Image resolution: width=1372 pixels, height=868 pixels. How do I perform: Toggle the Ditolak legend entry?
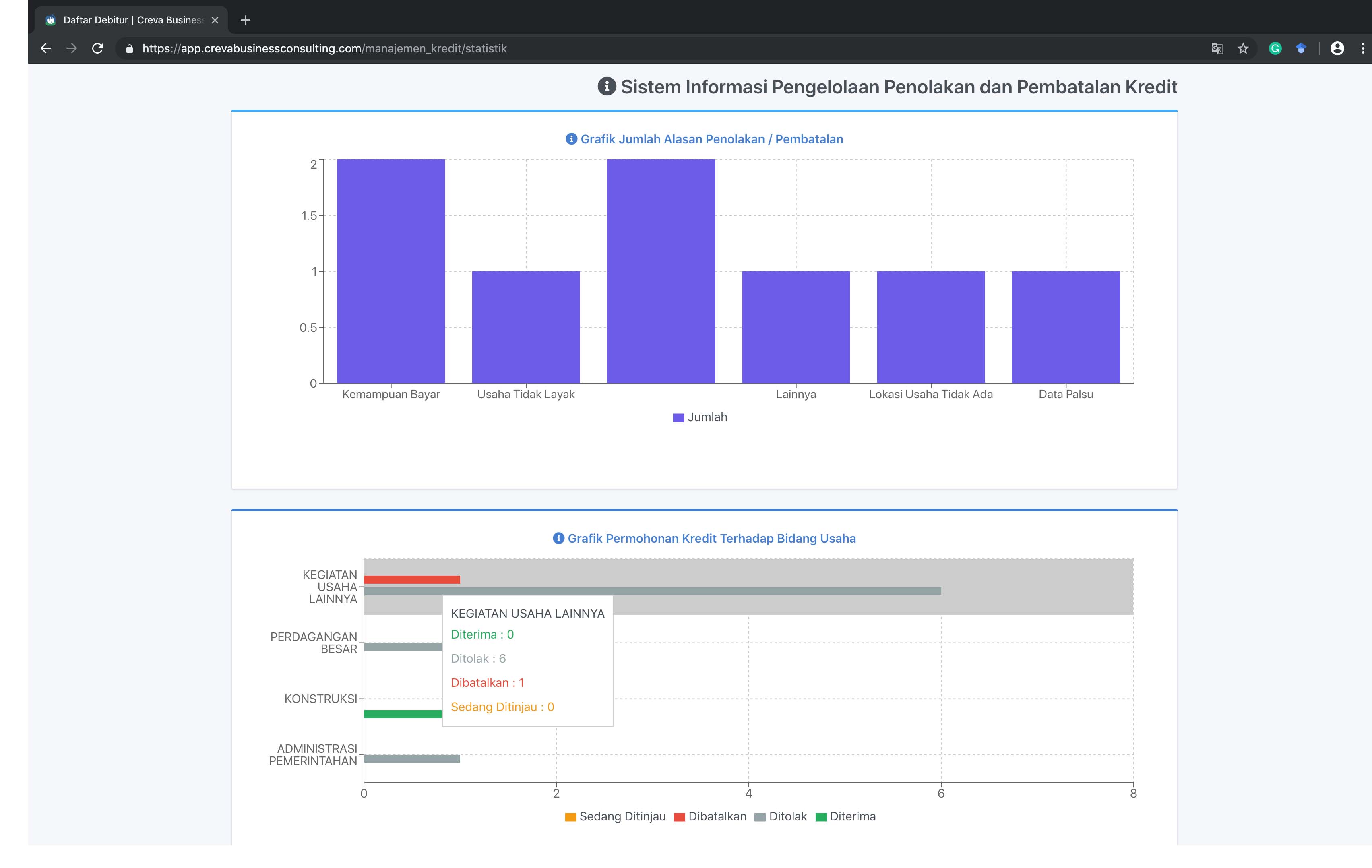click(781, 816)
